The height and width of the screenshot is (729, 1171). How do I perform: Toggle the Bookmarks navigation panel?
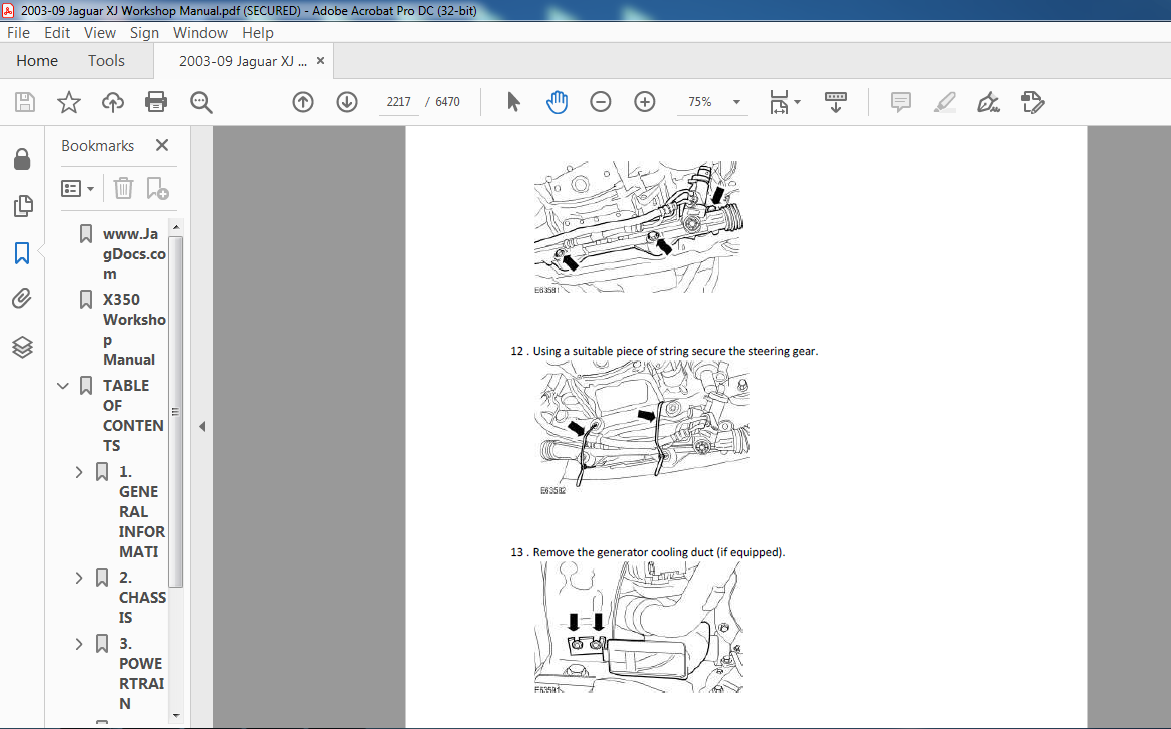point(22,252)
